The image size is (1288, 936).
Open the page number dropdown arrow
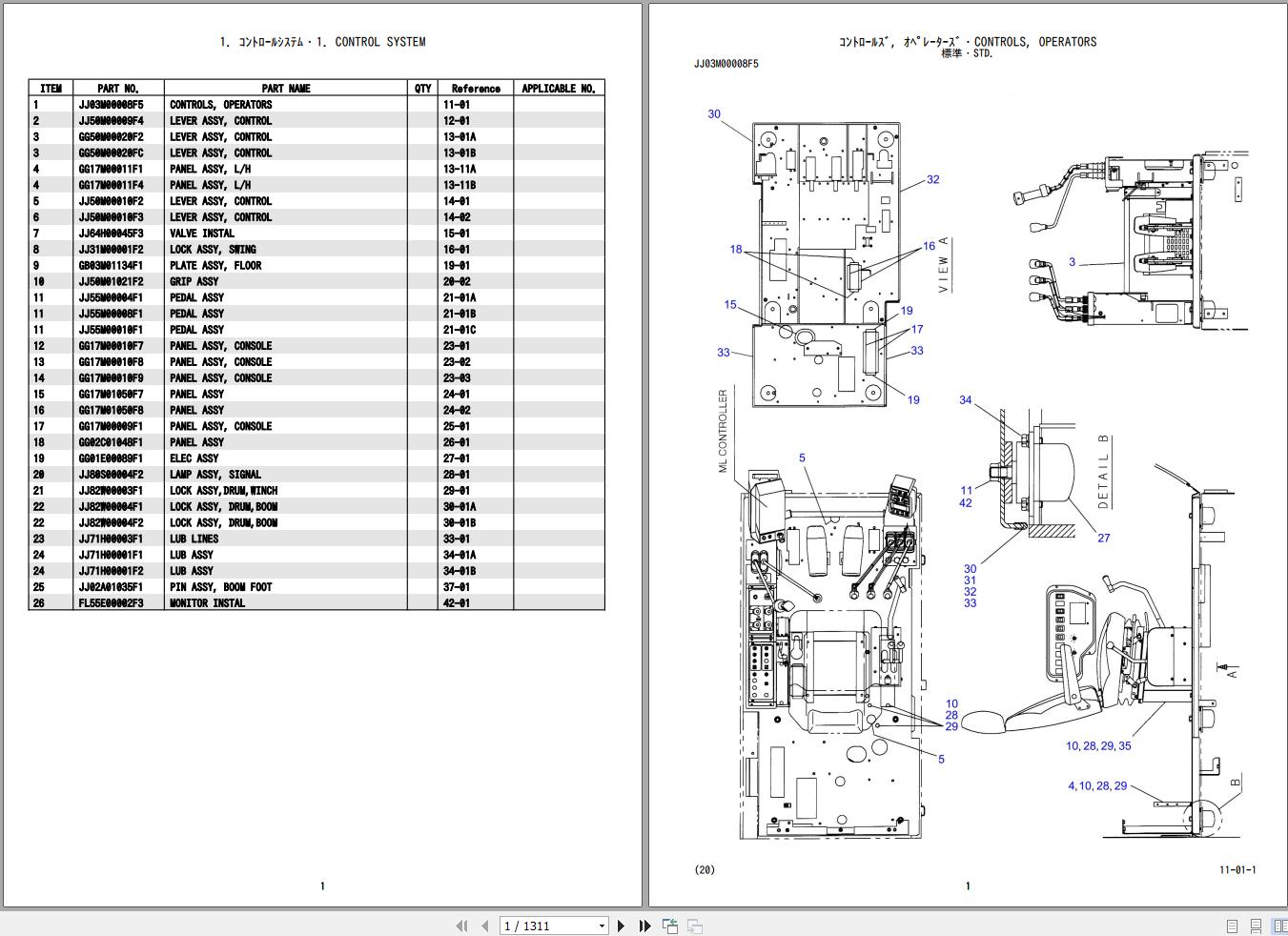click(x=602, y=926)
